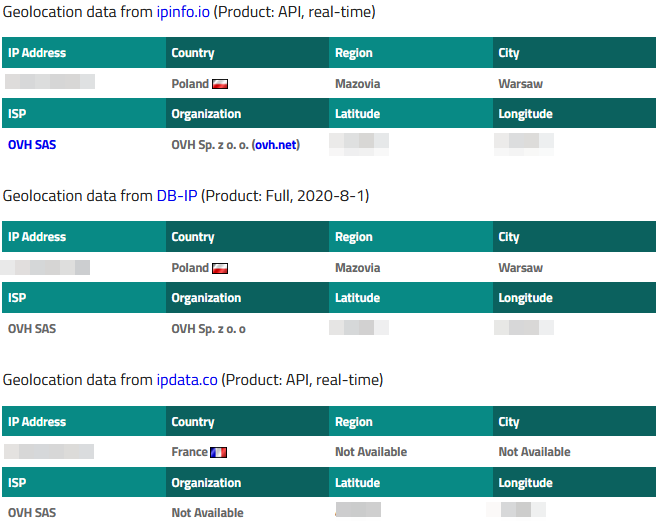Follow the ipdata.co link
This screenshot has width=666, height=530.
tap(187, 380)
